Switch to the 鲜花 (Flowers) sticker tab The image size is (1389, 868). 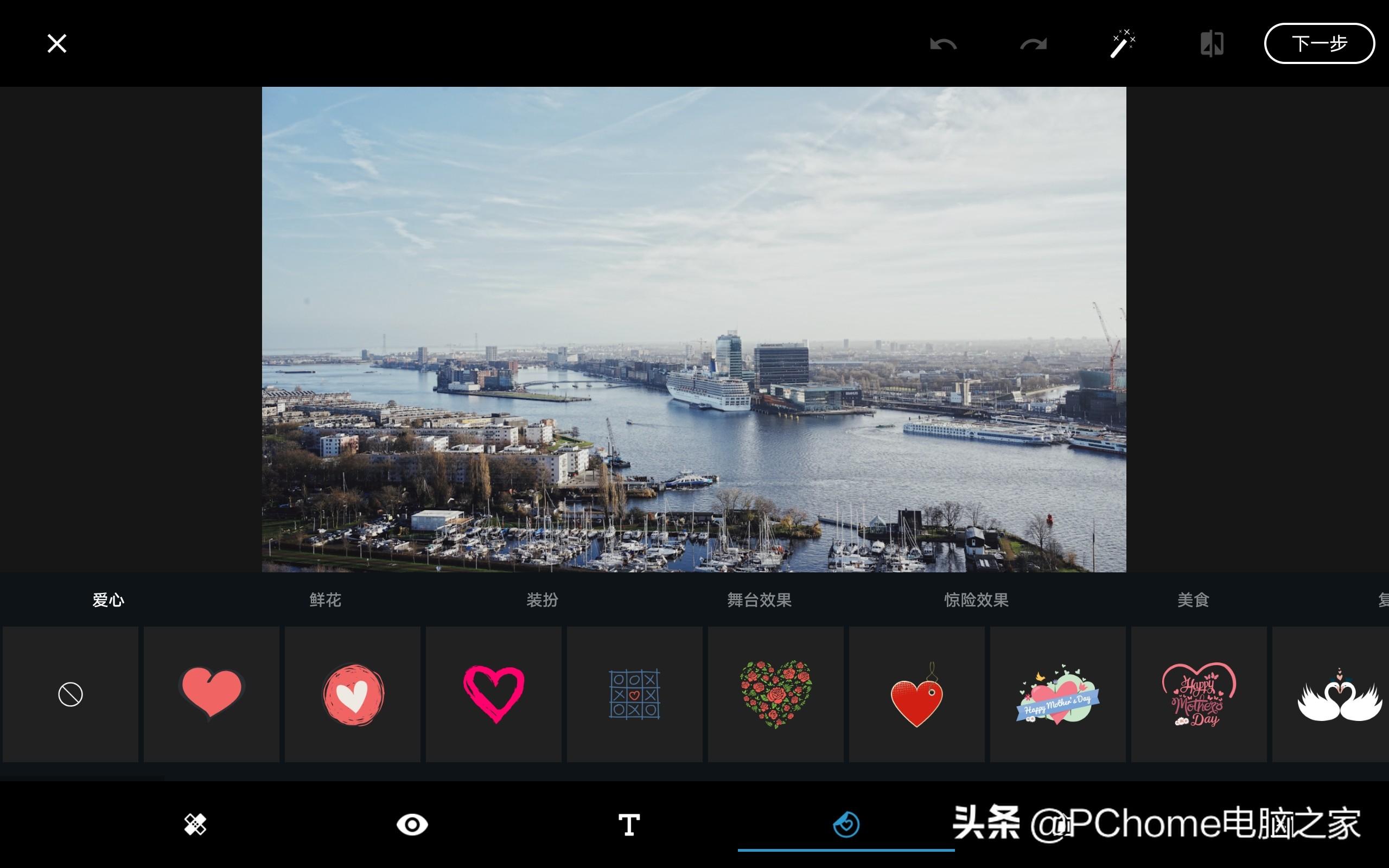point(324,599)
